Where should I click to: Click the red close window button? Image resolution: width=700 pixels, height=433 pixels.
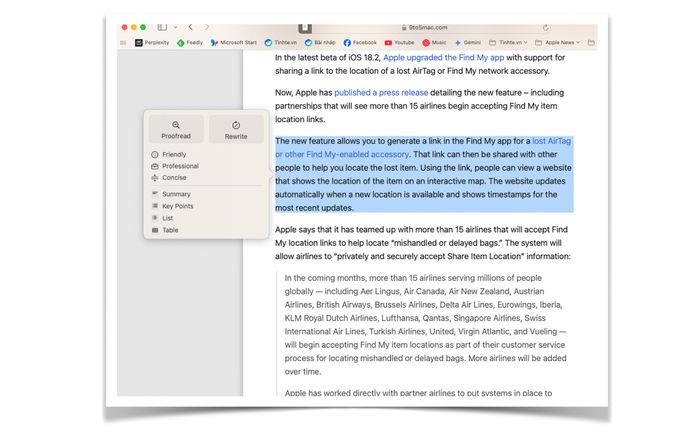click(x=125, y=27)
